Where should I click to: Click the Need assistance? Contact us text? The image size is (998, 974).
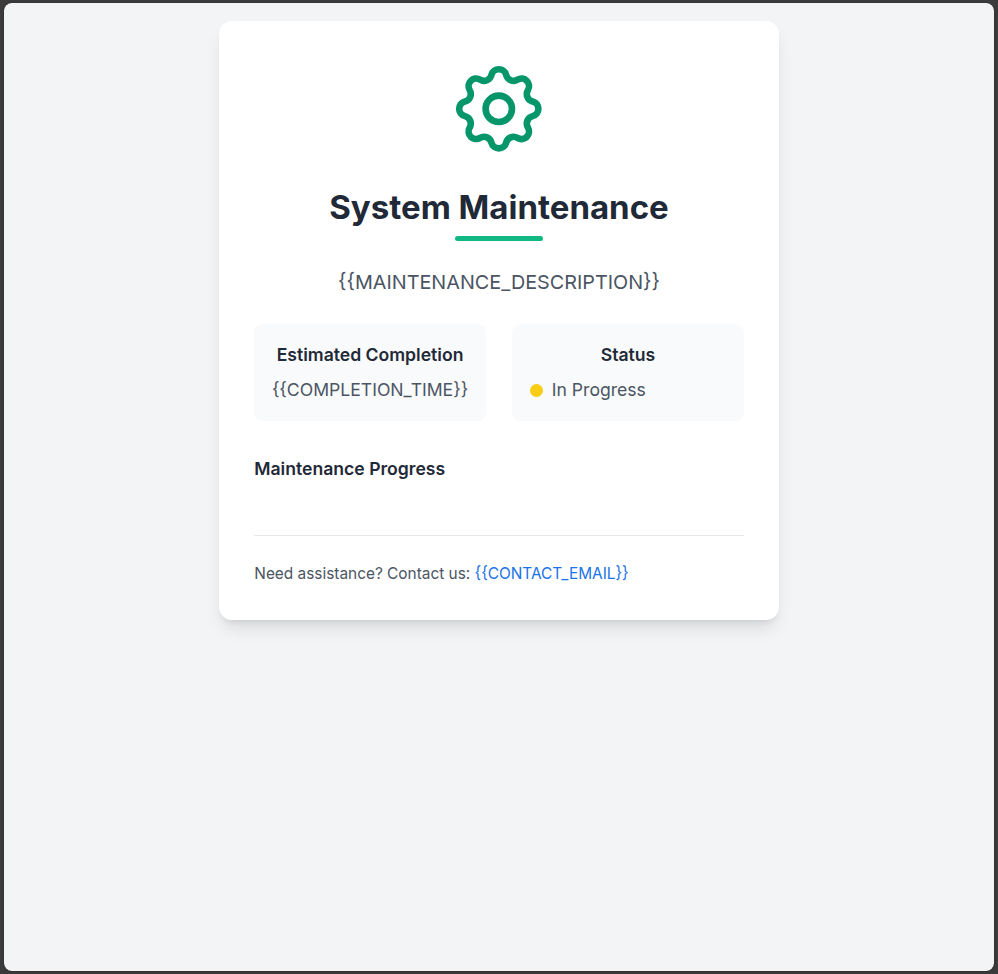[362, 573]
